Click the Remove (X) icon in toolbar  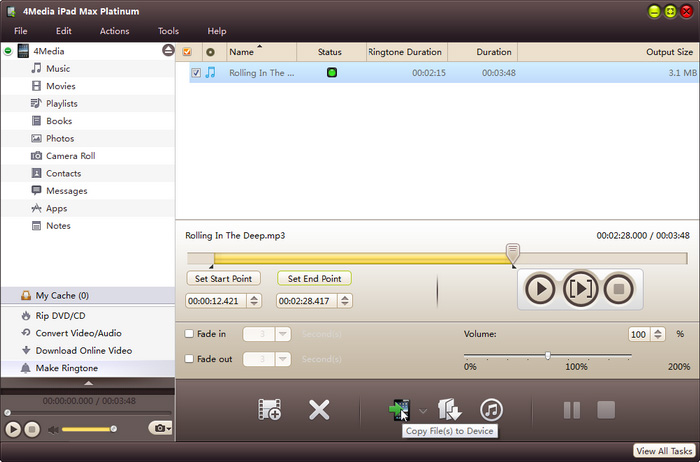[x=319, y=409]
